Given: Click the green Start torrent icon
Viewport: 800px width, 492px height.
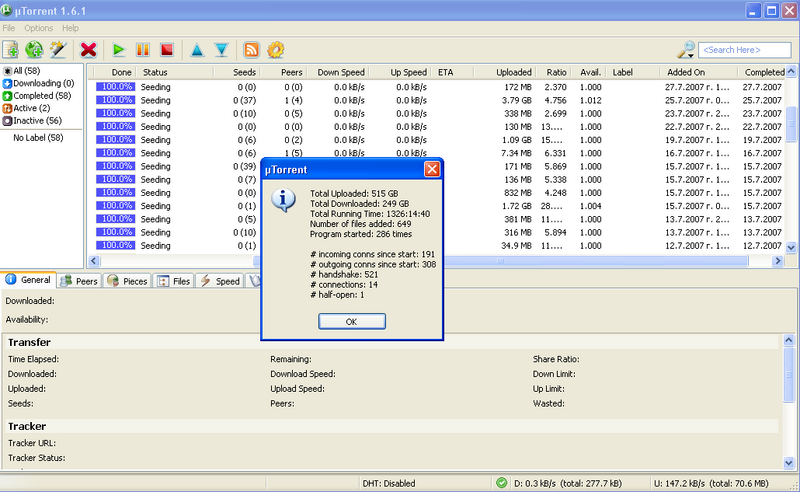Looking at the screenshot, I should pos(118,50).
